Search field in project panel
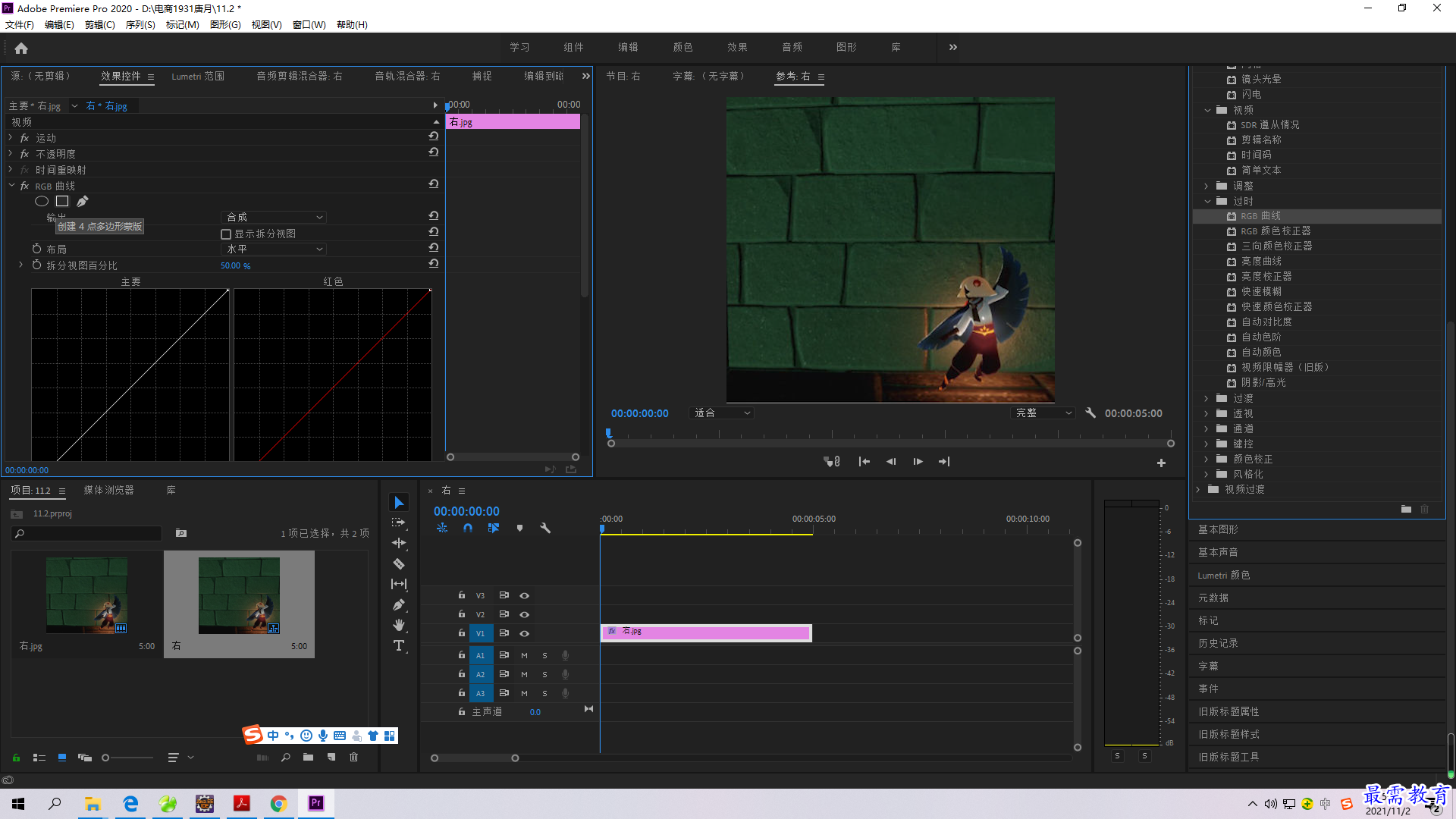Viewport: 1456px width, 819px height. [86, 533]
